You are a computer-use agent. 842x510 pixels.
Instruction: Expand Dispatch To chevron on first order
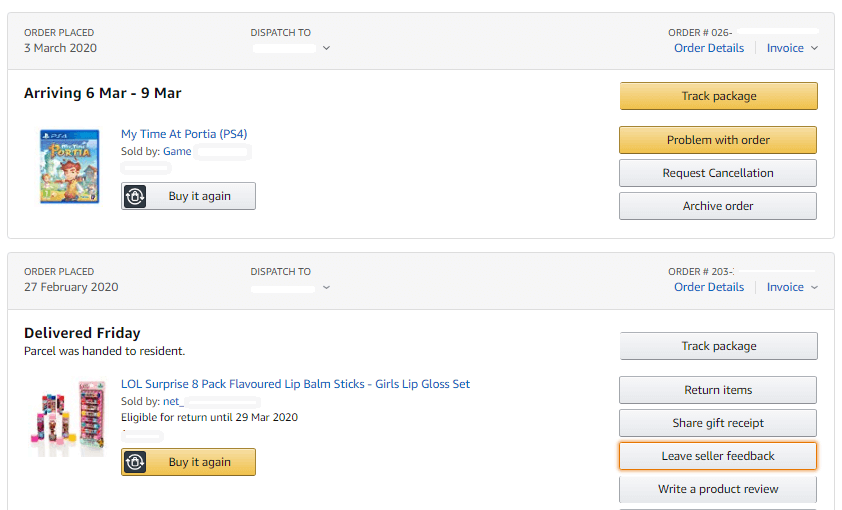tap(327, 48)
